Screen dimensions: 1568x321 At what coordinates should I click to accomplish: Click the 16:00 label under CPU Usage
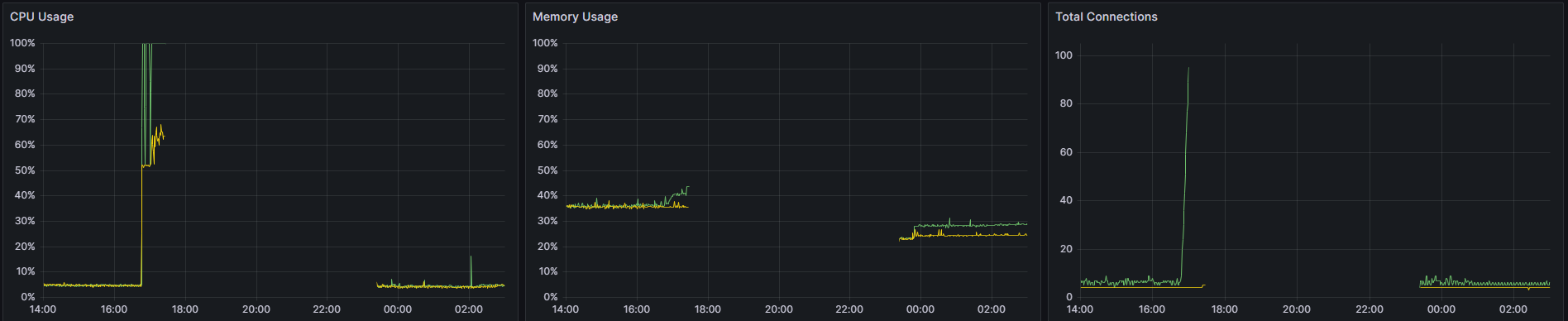pyautogui.click(x=114, y=309)
